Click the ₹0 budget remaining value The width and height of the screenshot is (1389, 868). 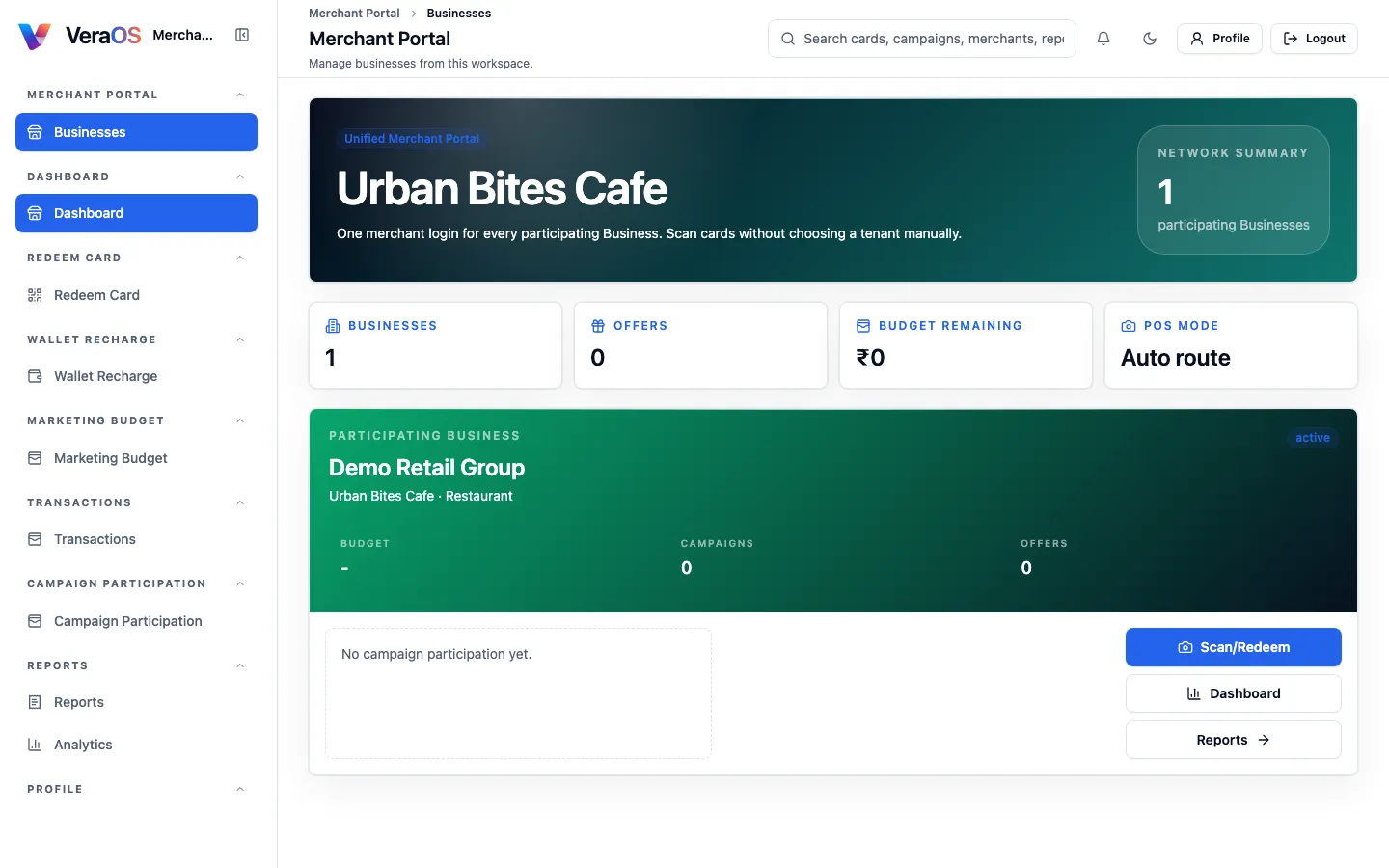[x=870, y=358]
